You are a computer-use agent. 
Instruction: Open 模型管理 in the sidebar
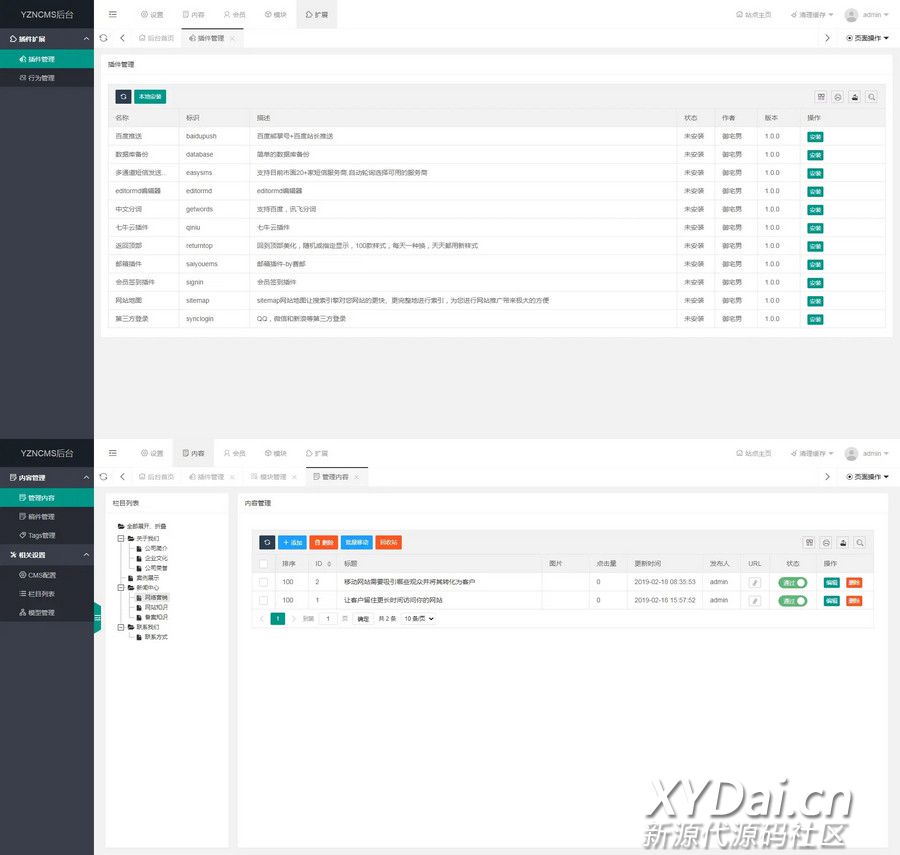tap(41, 612)
